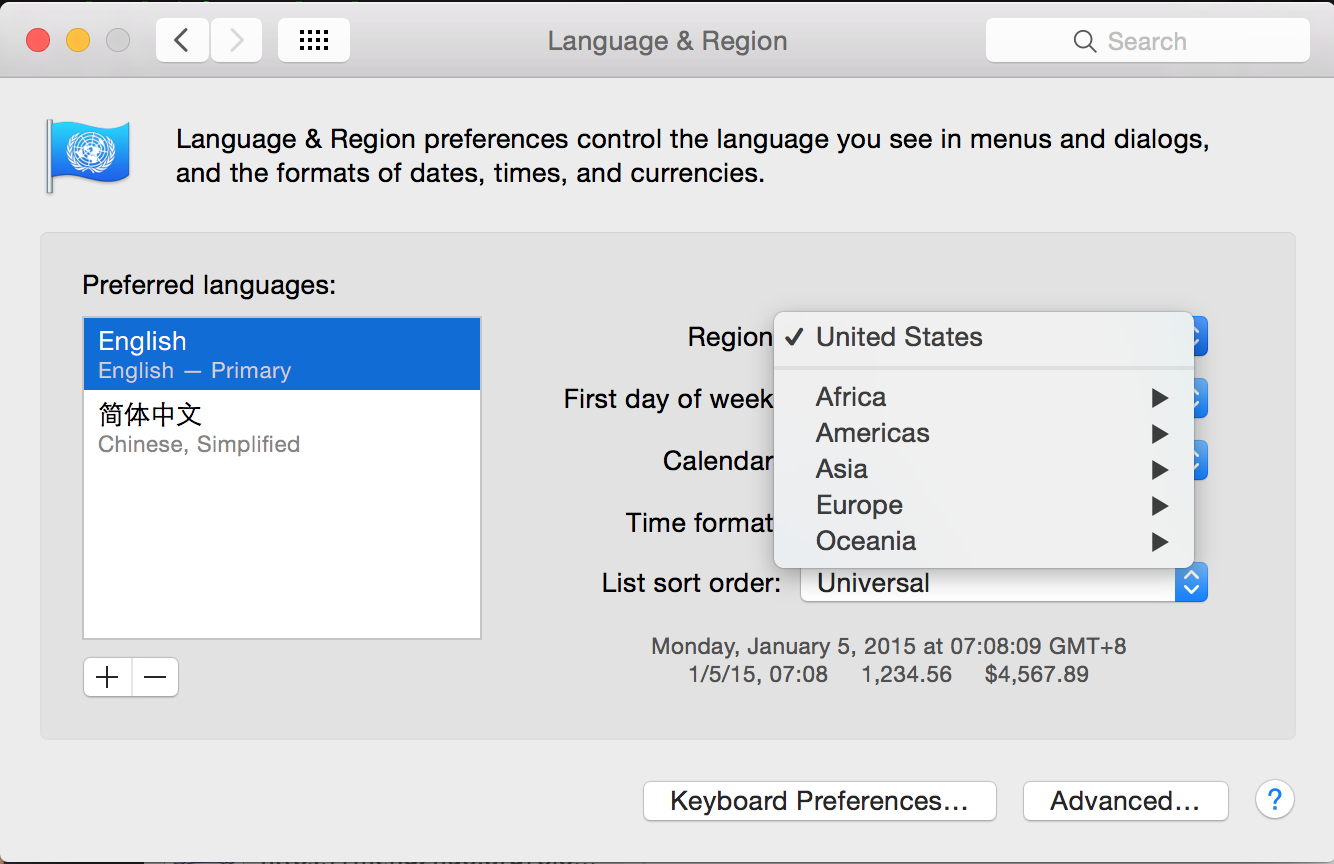Click Keyboard Preferences button
1334x864 pixels.
(819, 801)
